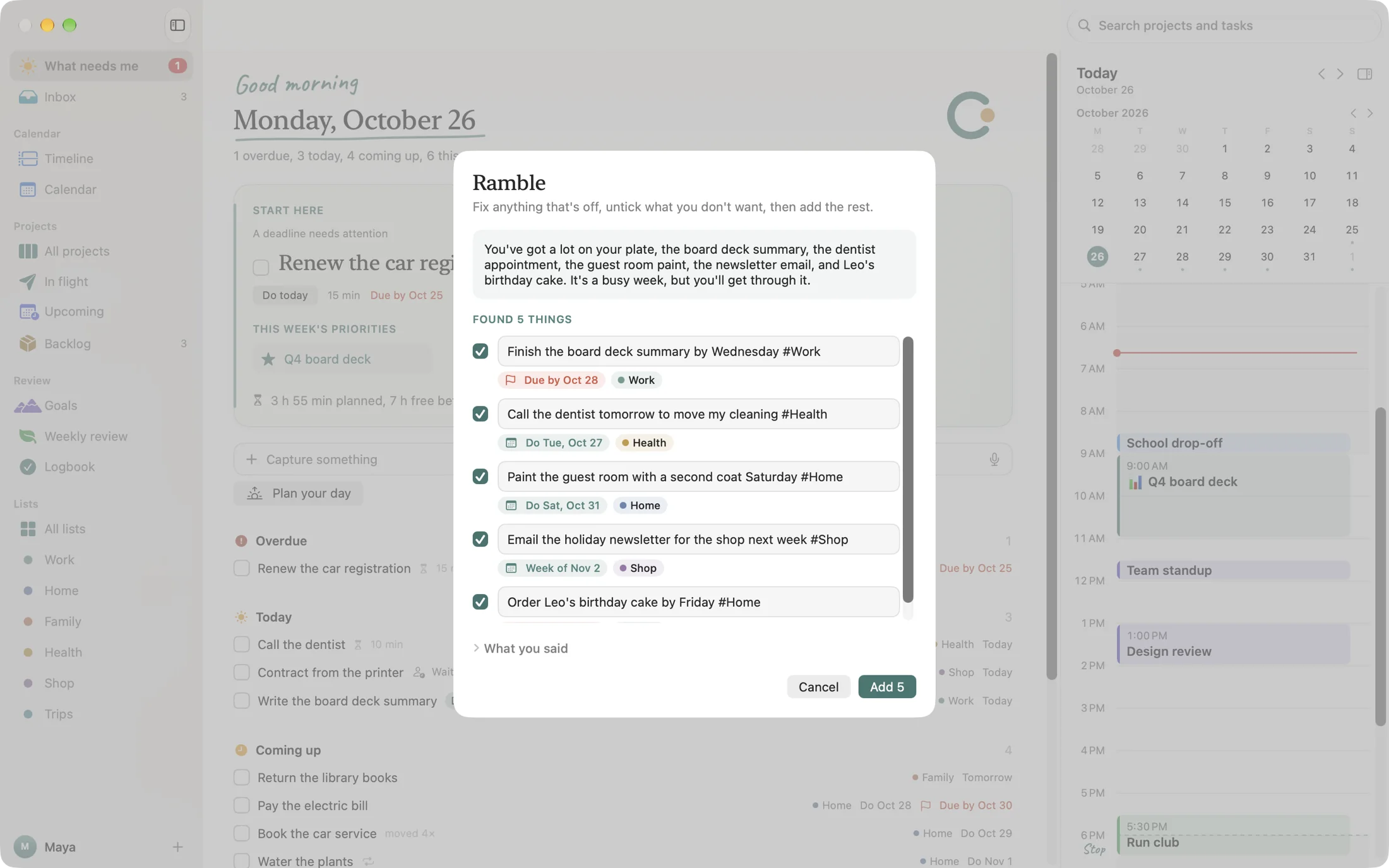Image resolution: width=1389 pixels, height=868 pixels.
Task: Check off Return the library books
Action: 242,777
